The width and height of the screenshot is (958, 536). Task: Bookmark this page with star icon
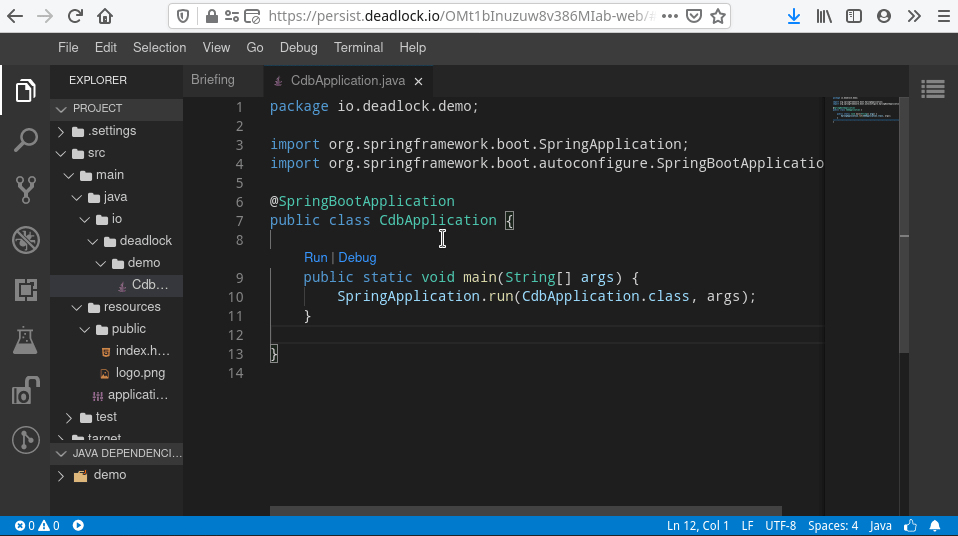click(x=718, y=16)
